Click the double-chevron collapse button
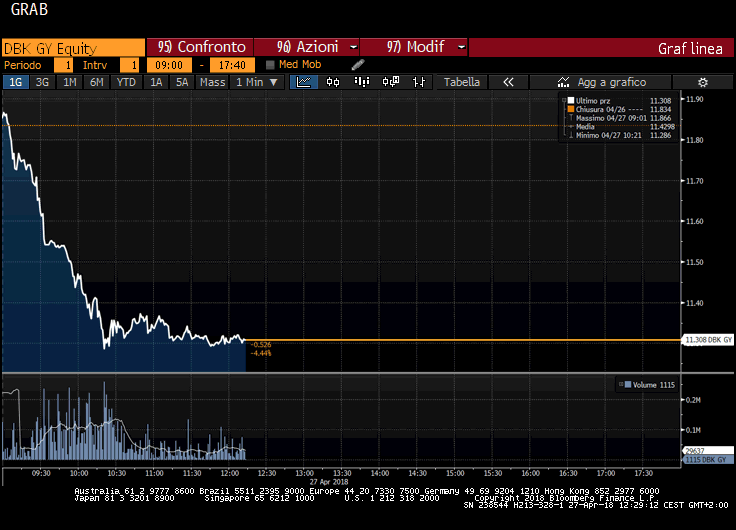Viewport: 736px width, 530px height. pyautogui.click(x=508, y=82)
